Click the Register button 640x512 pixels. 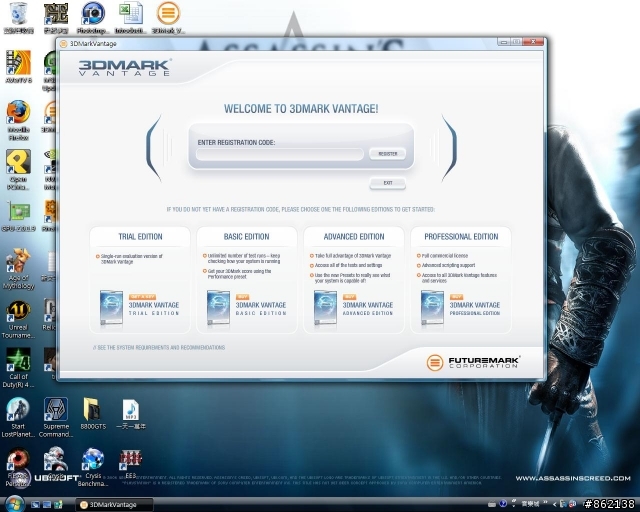point(387,154)
